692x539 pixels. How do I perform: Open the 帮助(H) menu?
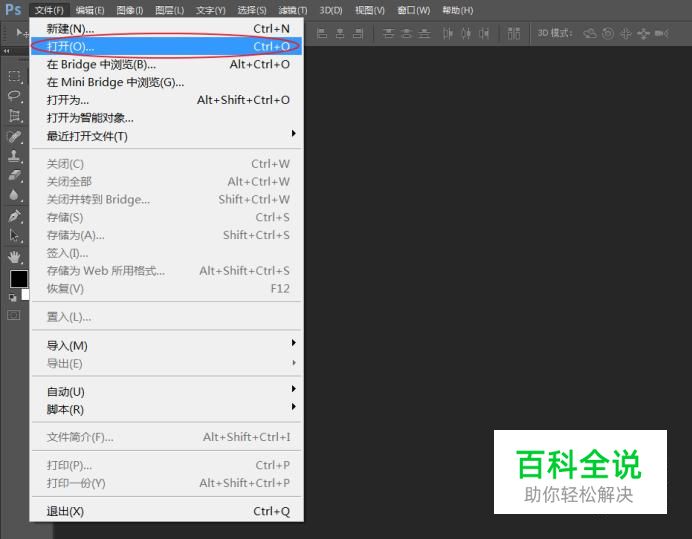tap(458, 10)
